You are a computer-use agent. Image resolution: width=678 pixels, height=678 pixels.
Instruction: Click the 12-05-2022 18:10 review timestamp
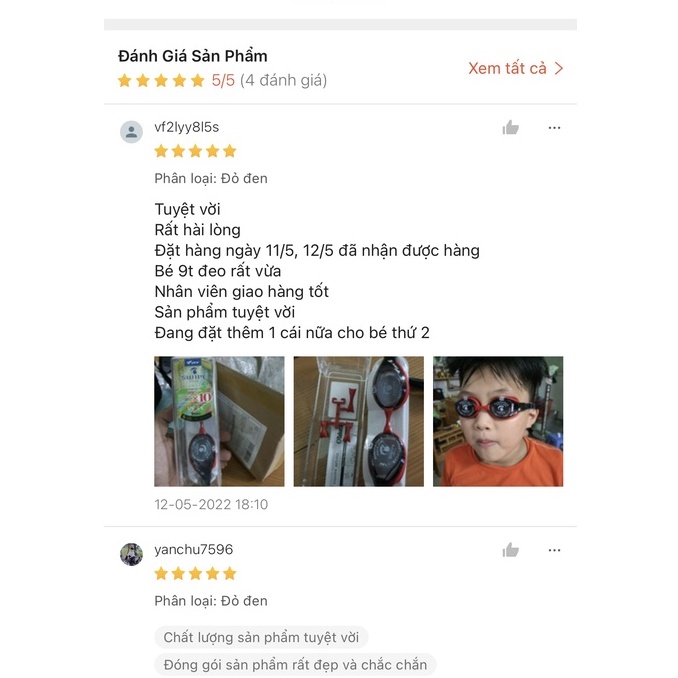tap(211, 504)
